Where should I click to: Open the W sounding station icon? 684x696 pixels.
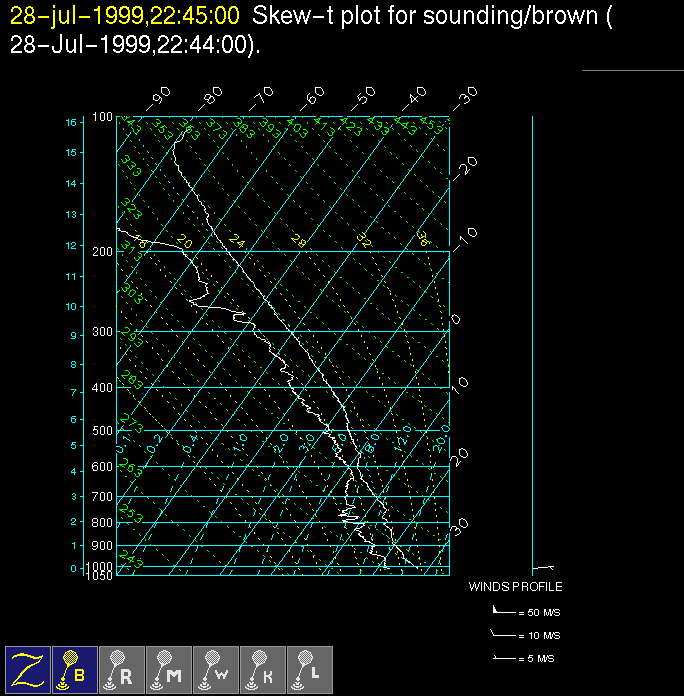click(x=216, y=669)
